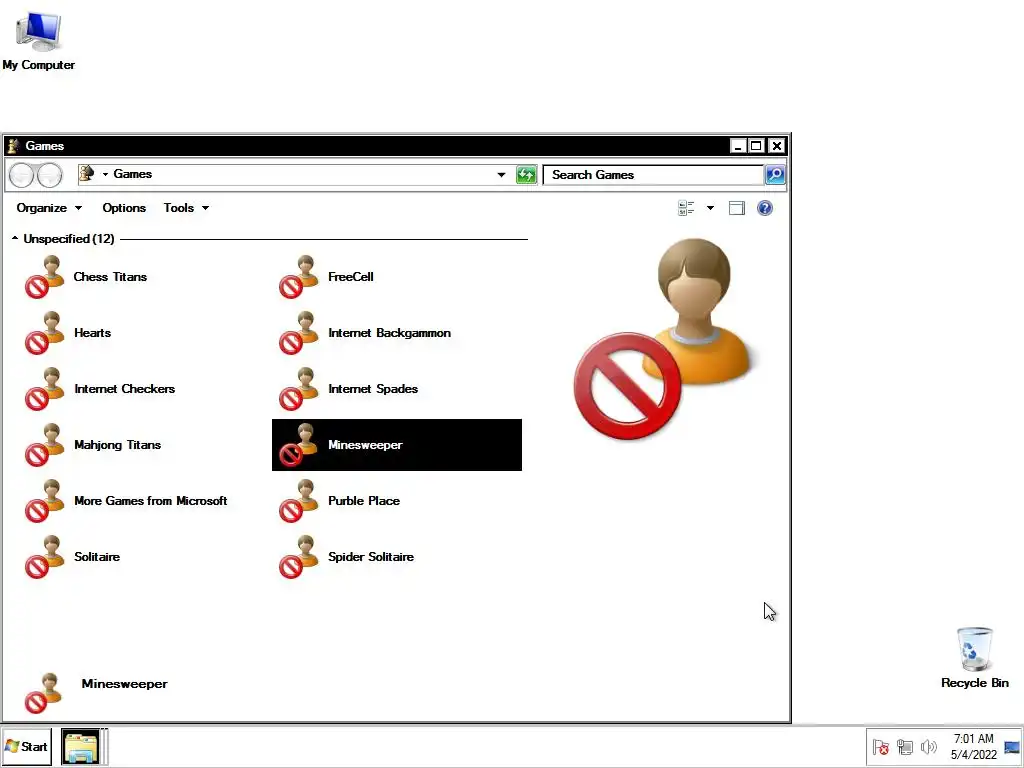The height and width of the screenshot is (768, 1024).
Task: Click the Internet Backgammon label
Action: pos(389,333)
